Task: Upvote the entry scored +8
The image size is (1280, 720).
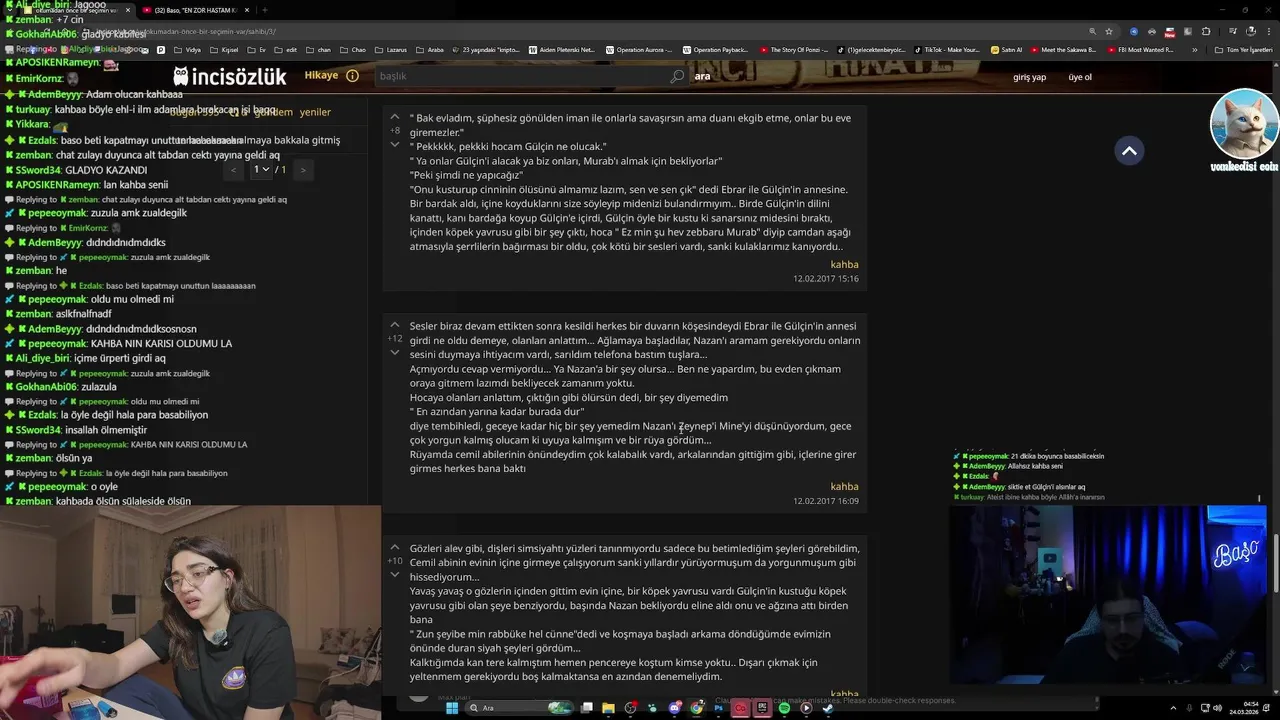Action: click(x=395, y=118)
